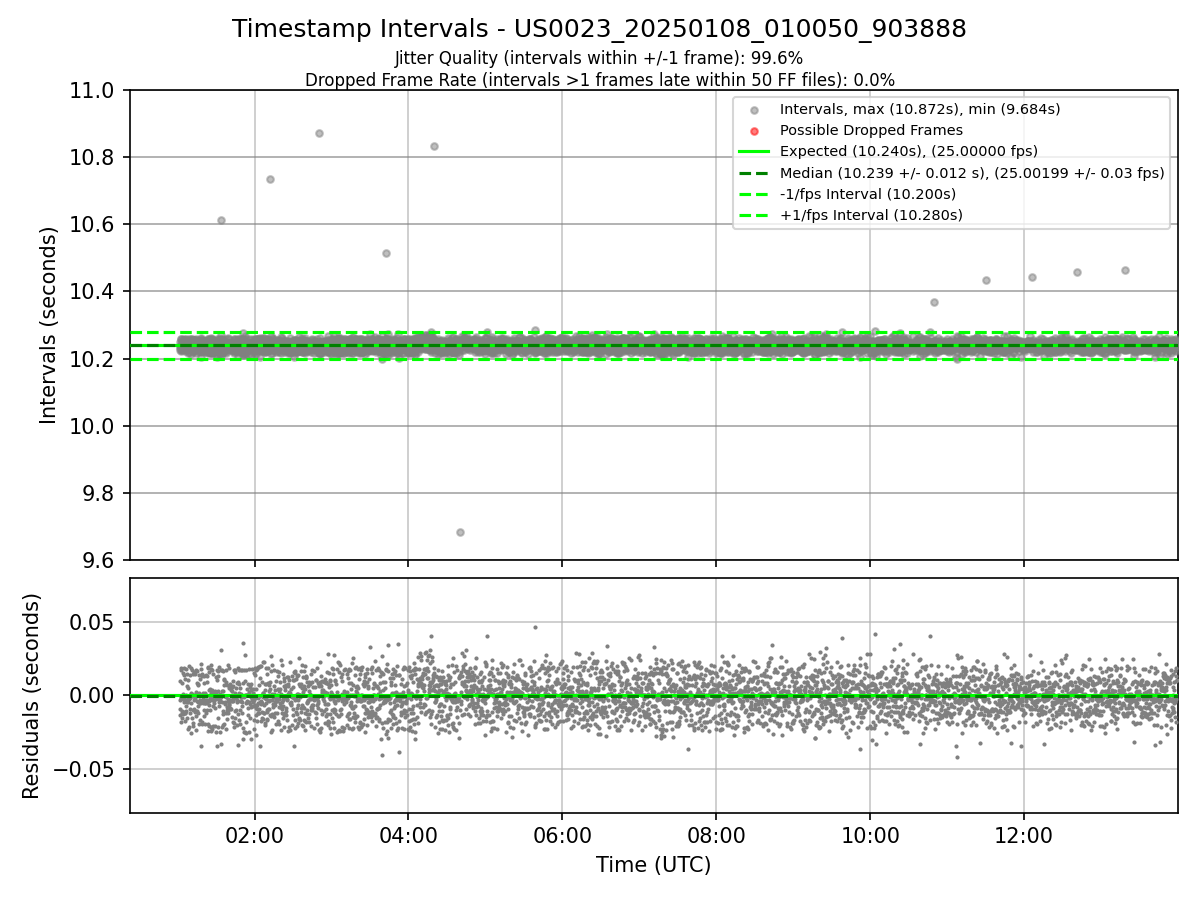This screenshot has height=900, width=1200.
Task: Click the plot title US0023_20250108_010050_903888
Action: click(x=599, y=29)
